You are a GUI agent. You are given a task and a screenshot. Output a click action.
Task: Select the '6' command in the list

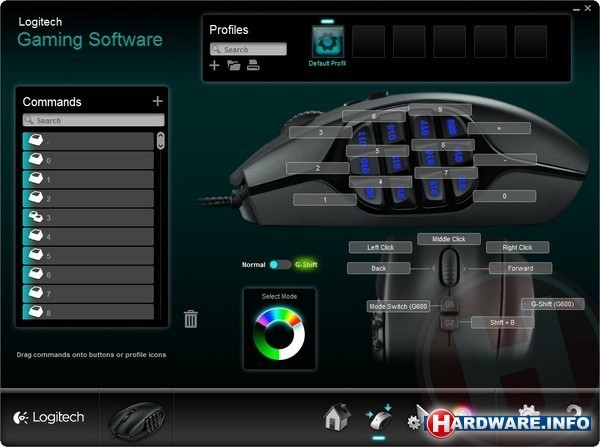pos(88,275)
